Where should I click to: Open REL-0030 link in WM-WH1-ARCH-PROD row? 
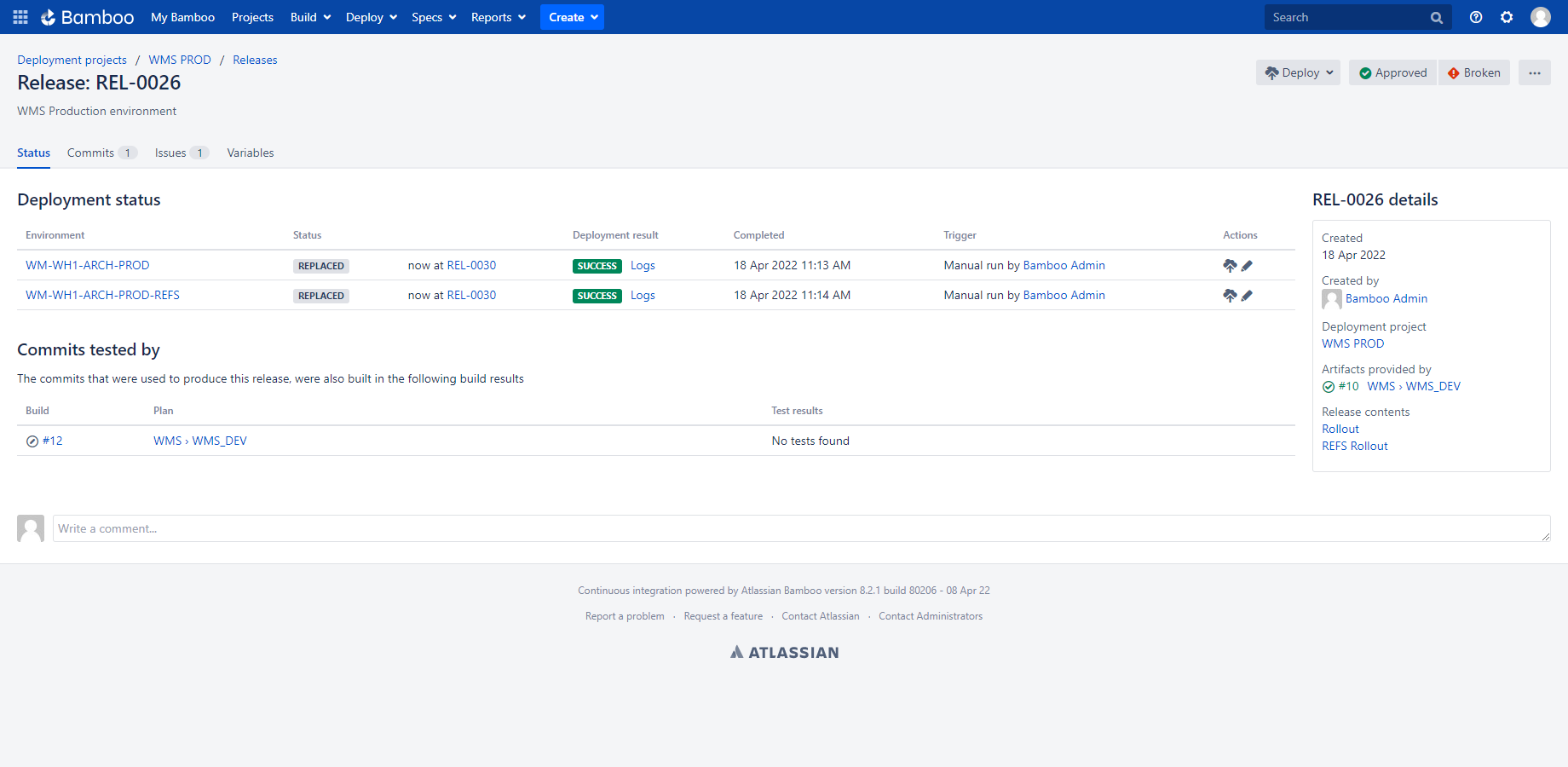tap(471, 266)
